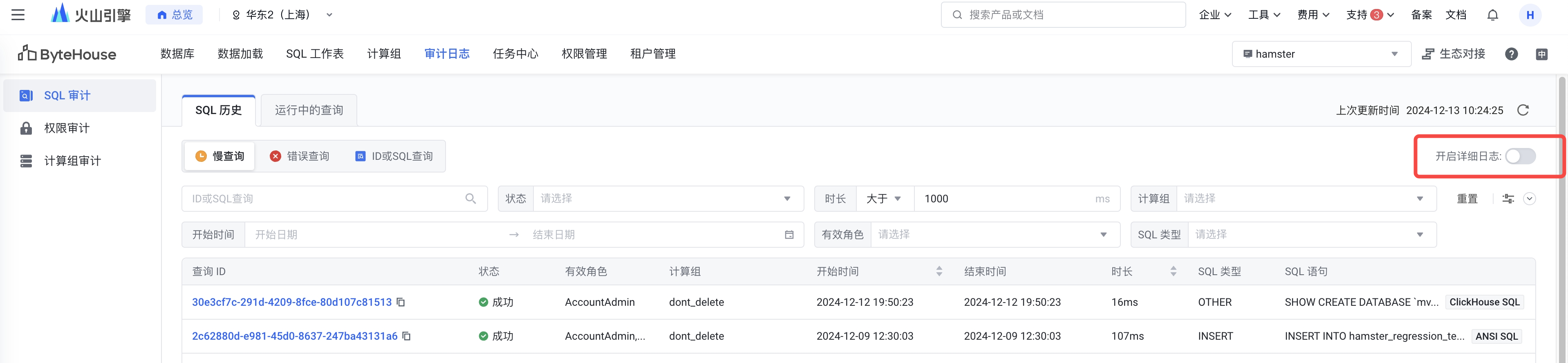Go to 任务中心 menu
The width and height of the screenshot is (1568, 363).
tap(515, 54)
